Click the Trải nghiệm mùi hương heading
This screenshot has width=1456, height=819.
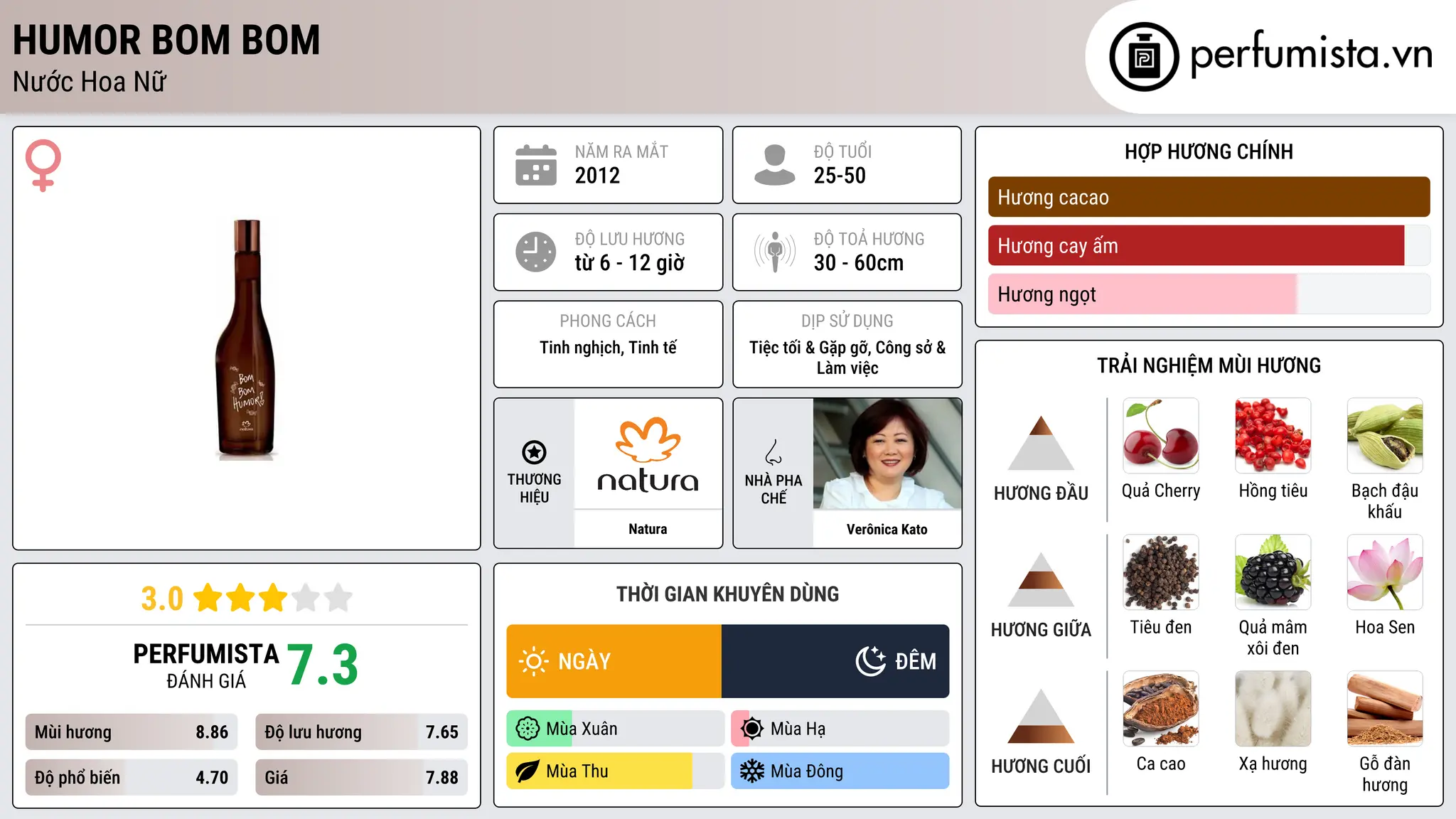click(x=1209, y=365)
